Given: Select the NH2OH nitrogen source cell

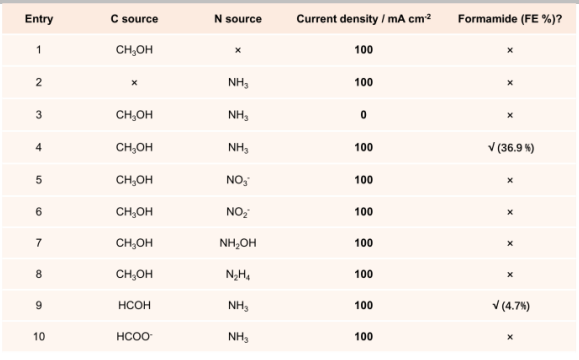Looking at the screenshot, I should pos(238,243).
